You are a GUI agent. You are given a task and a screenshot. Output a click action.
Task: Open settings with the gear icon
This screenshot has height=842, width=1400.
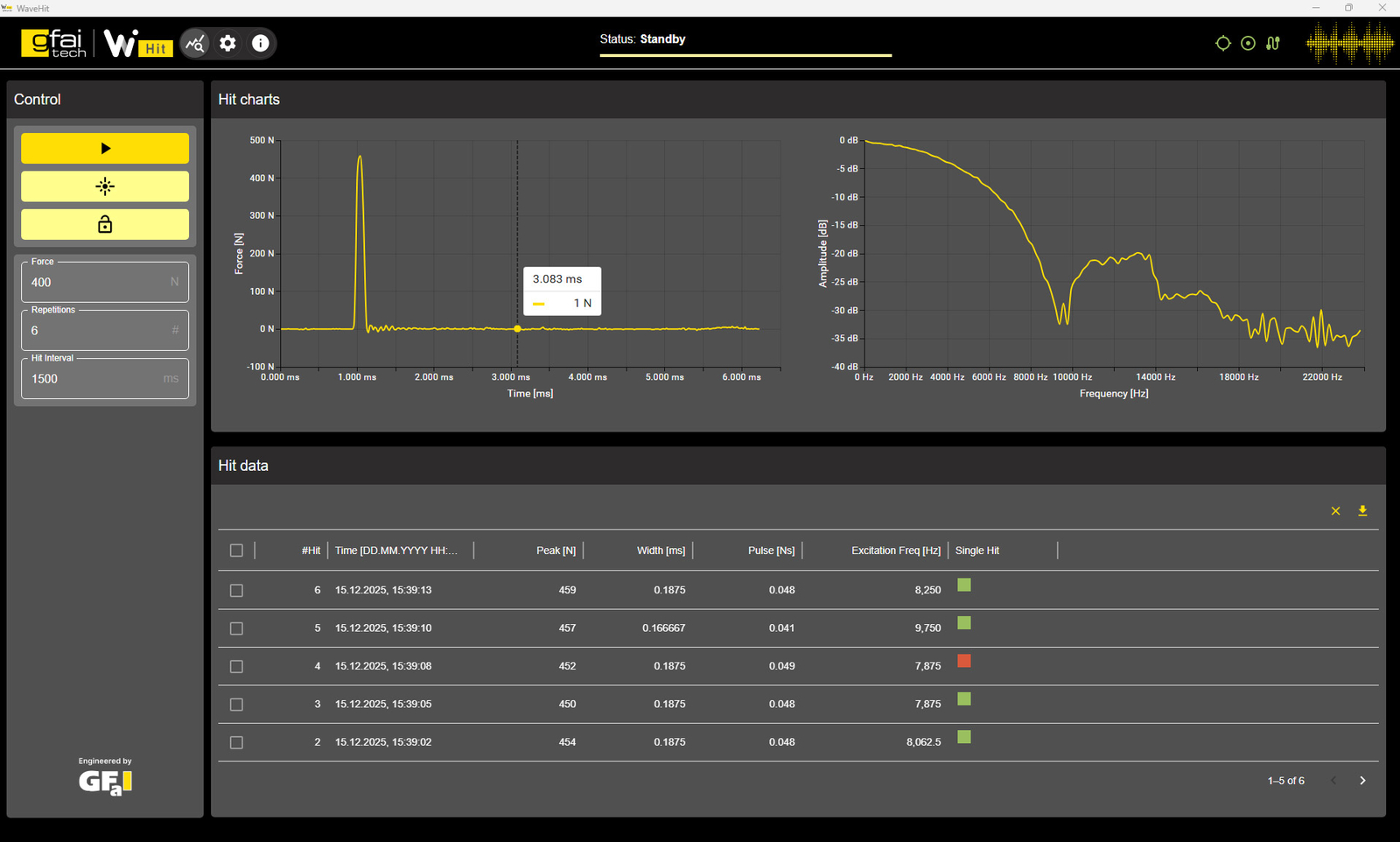(x=227, y=44)
